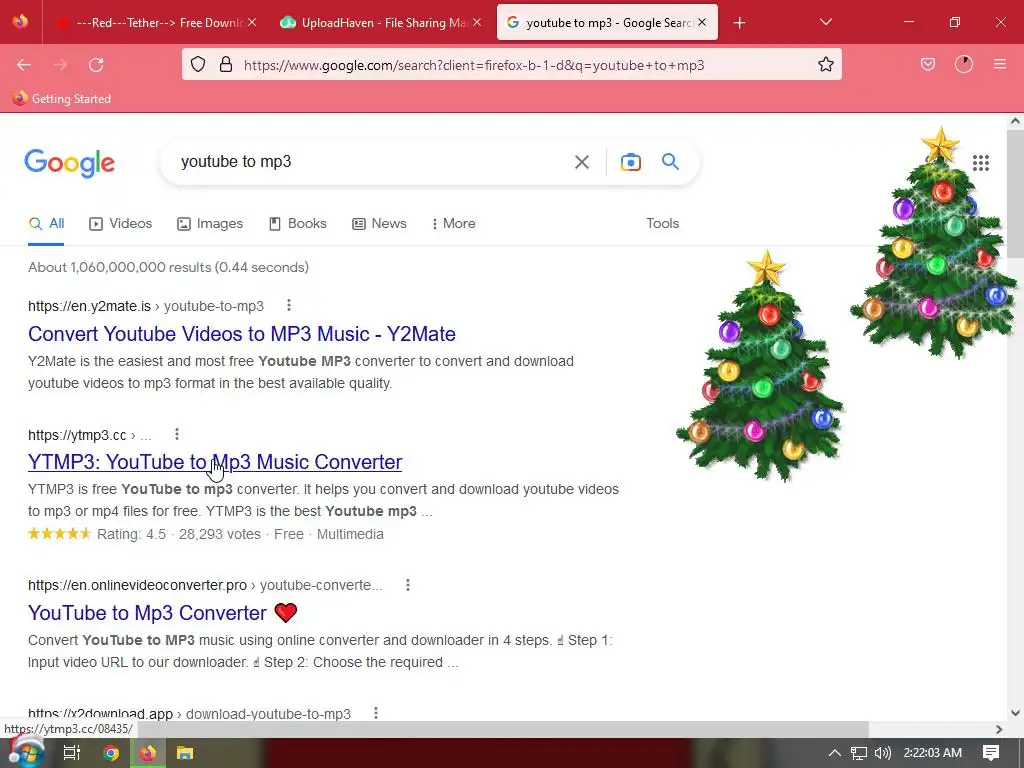
Task: Search by image with camera icon
Action: click(630, 162)
